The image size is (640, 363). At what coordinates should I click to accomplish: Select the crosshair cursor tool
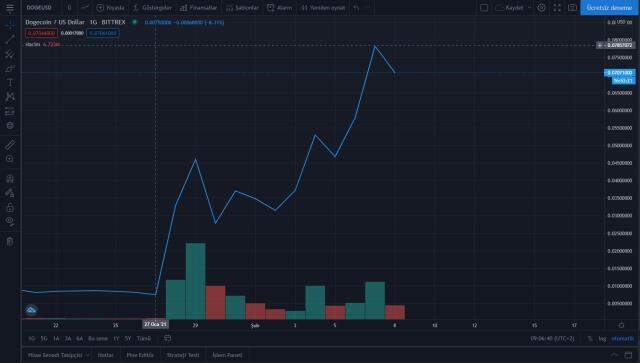[x=10, y=24]
